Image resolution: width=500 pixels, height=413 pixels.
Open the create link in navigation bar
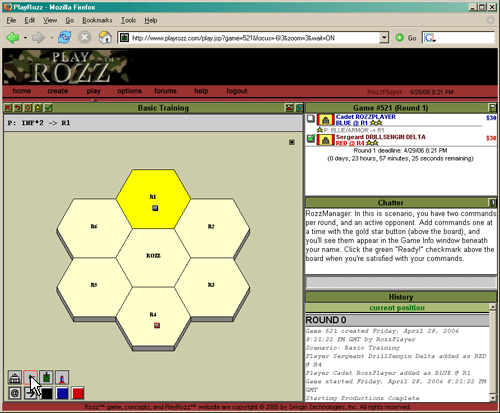click(58, 91)
